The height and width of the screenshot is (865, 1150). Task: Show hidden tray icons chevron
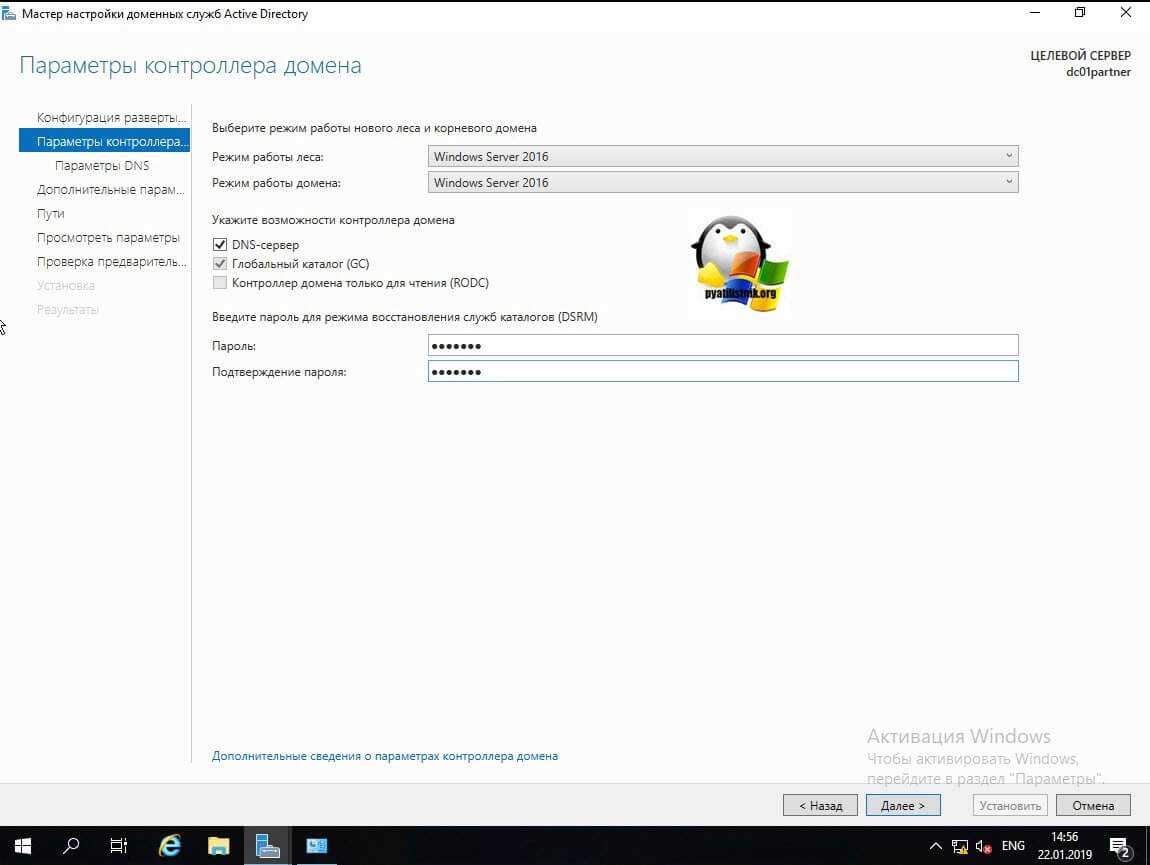(x=936, y=846)
